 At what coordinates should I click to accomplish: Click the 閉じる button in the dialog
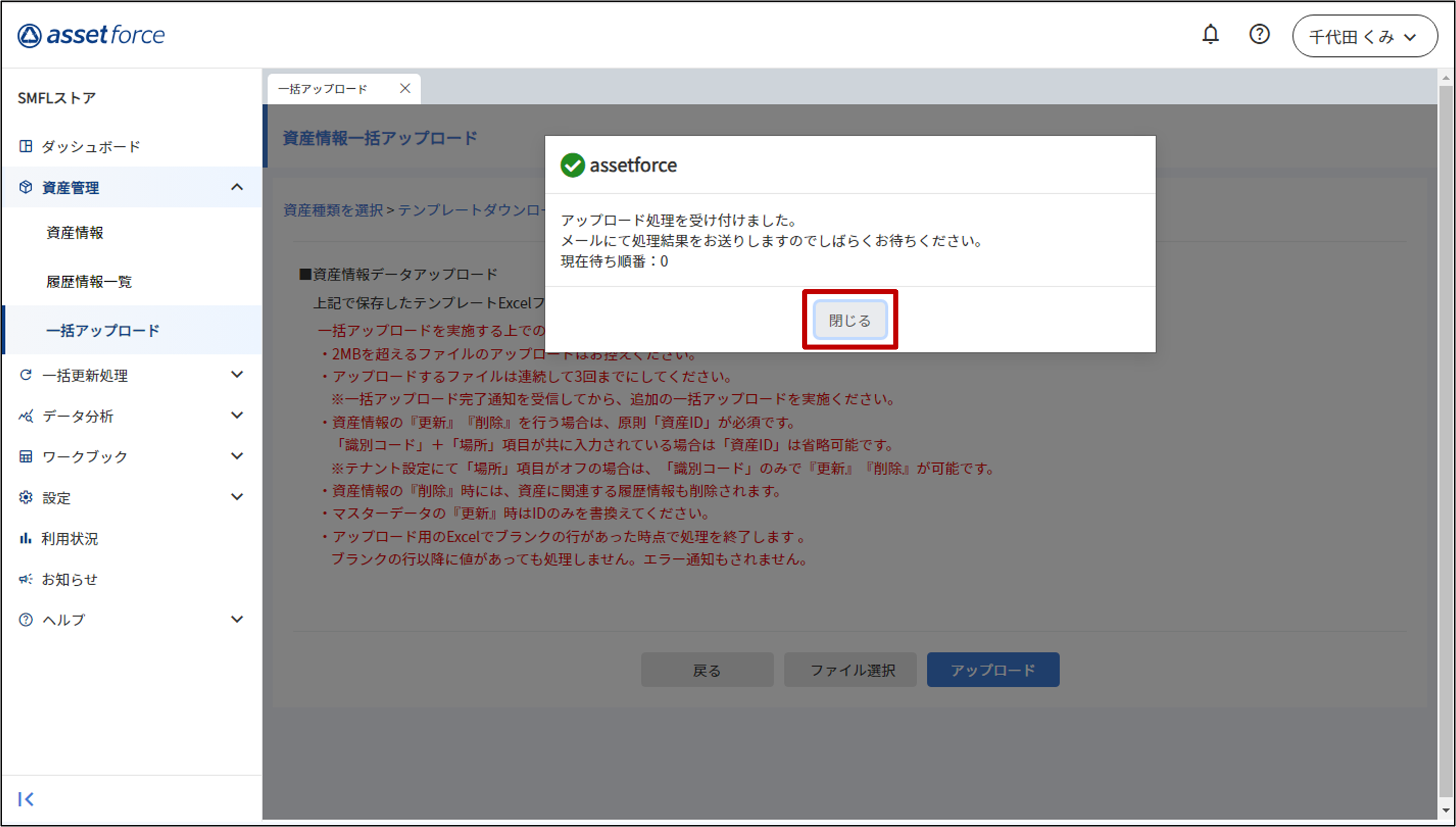click(850, 321)
